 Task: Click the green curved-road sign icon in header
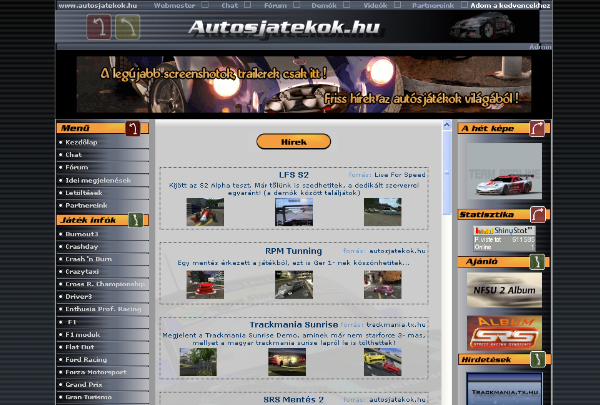[x=128, y=27]
